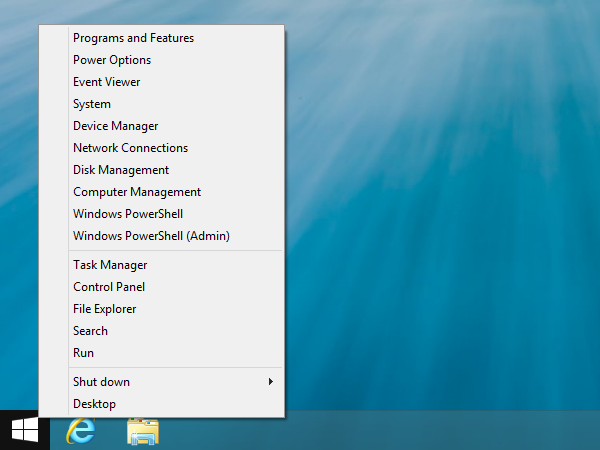The height and width of the screenshot is (450, 600).
Task: Go to Control Panel
Action: coord(109,287)
